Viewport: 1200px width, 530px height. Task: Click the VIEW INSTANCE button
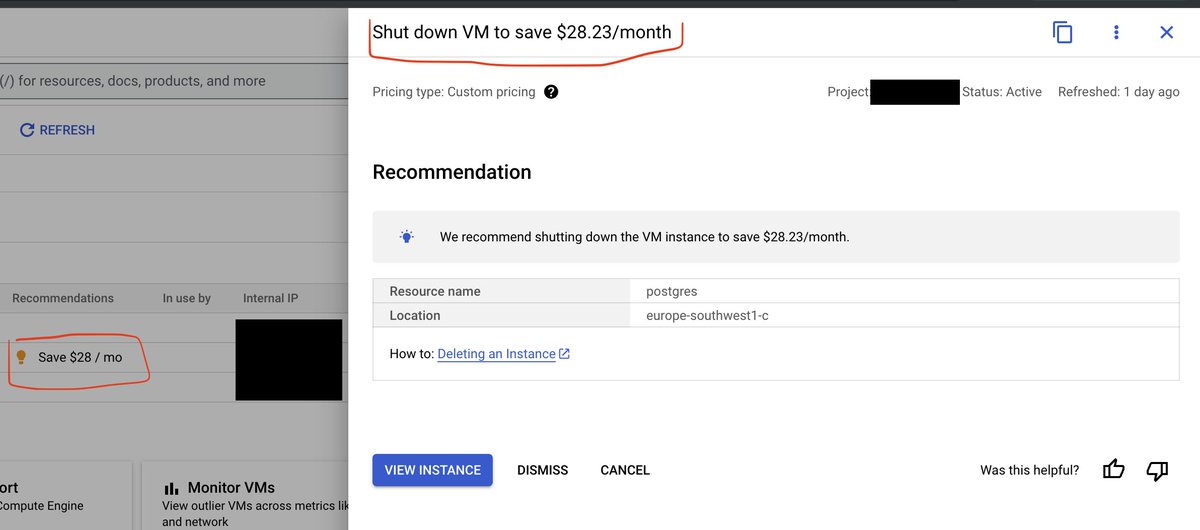432,470
